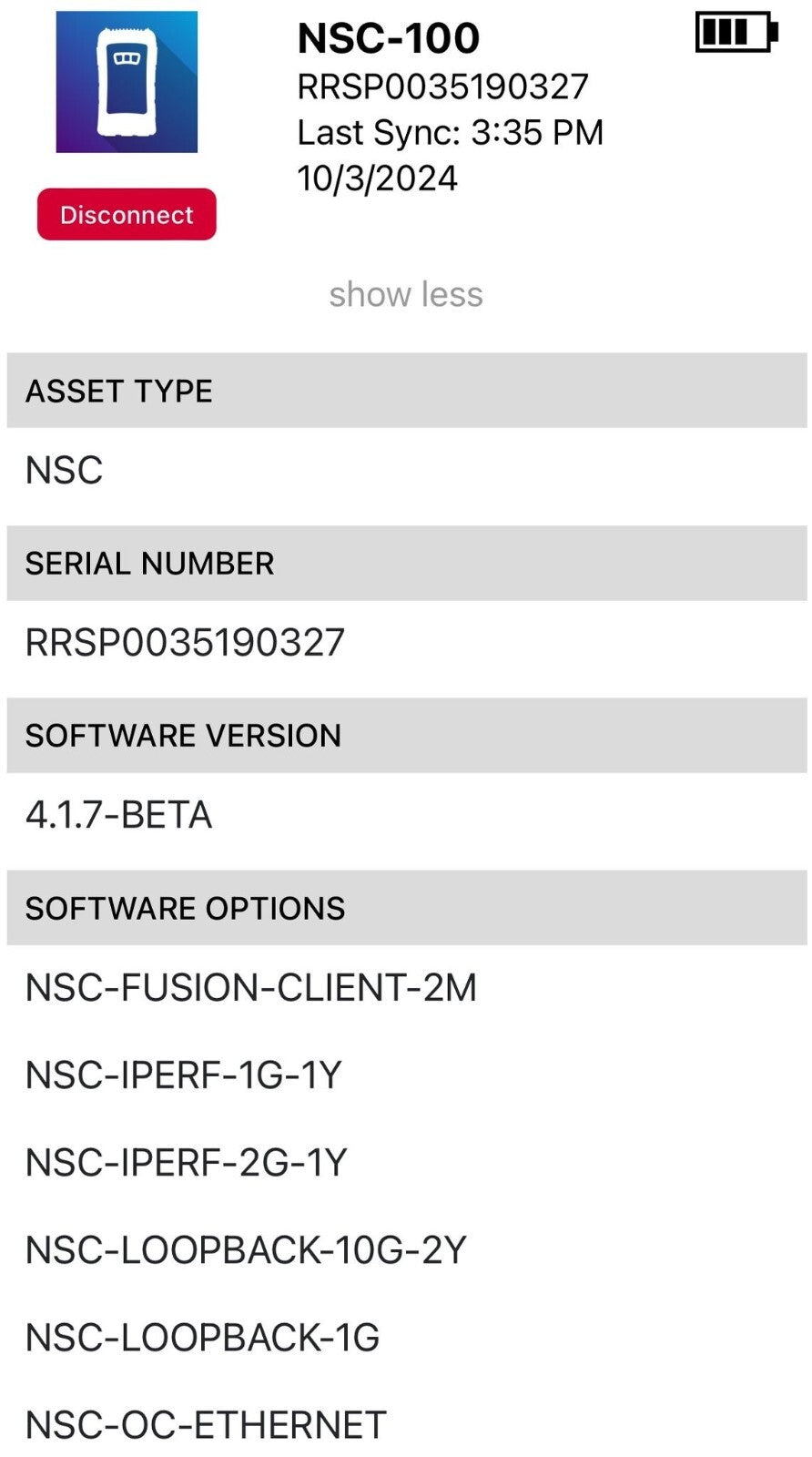Tap the Last Sync 3:35 PM text

click(450, 133)
